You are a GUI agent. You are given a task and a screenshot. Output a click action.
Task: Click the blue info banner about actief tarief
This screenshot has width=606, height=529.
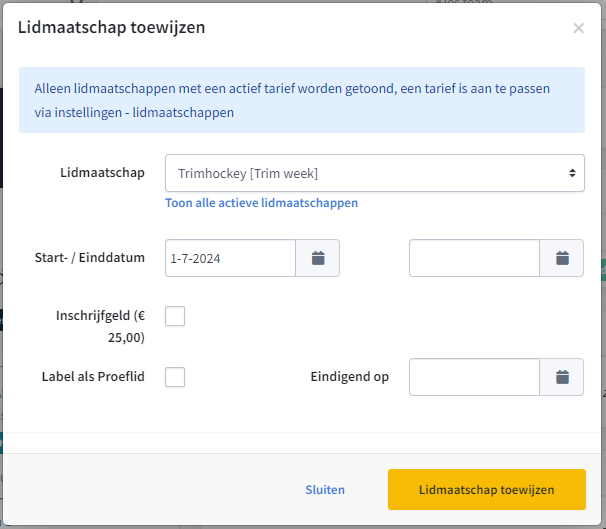[302, 100]
